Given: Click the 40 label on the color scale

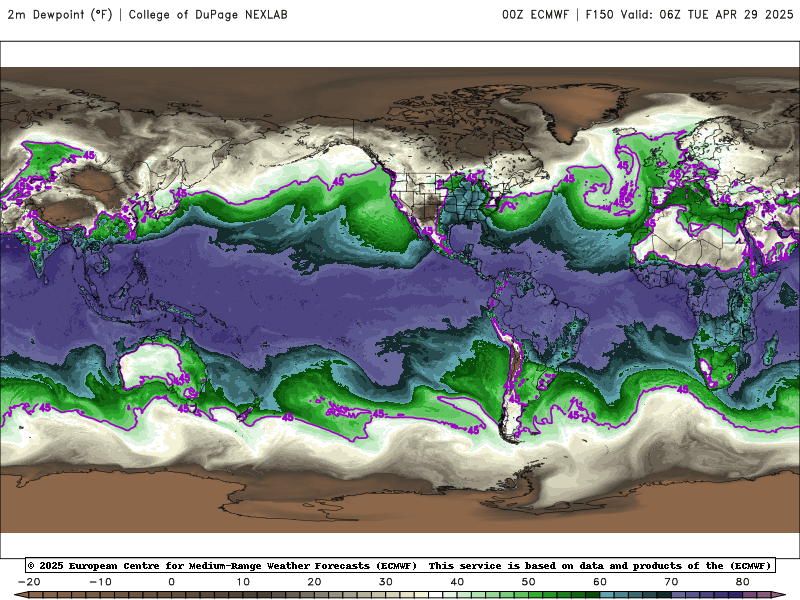Looking at the screenshot, I should pyautogui.click(x=457, y=582).
